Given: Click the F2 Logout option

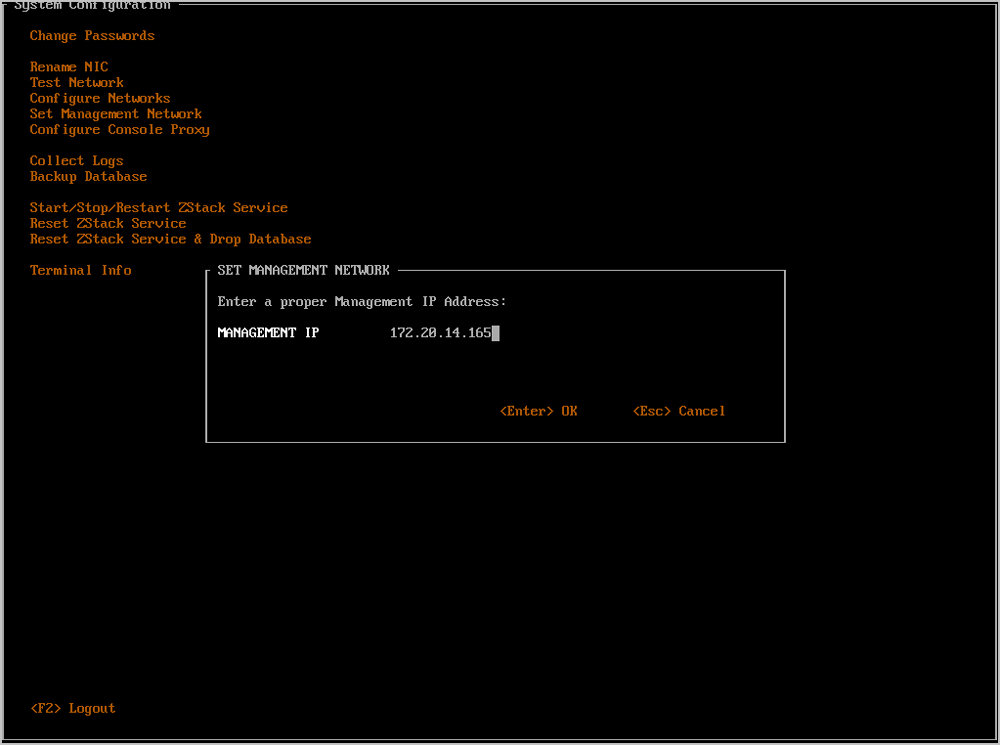Looking at the screenshot, I should 73,708.
